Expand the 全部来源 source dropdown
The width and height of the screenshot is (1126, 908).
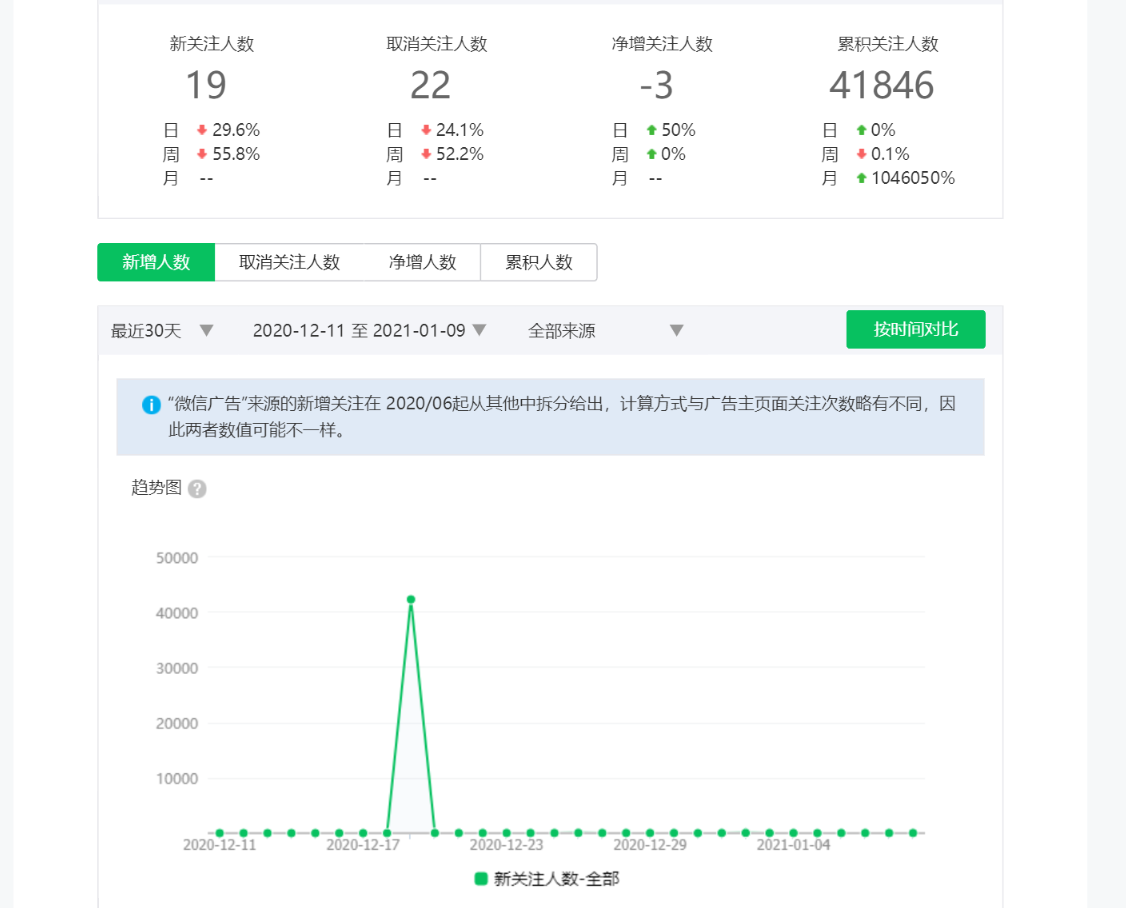click(x=605, y=331)
